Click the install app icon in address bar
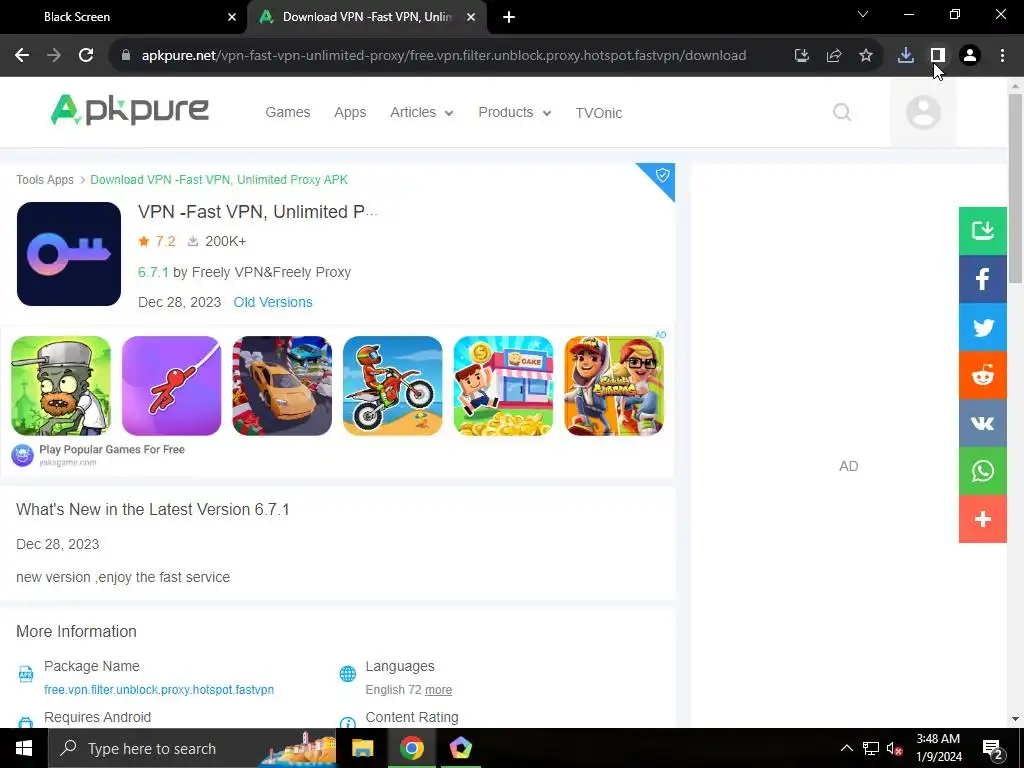This screenshot has width=1024, height=768. [x=802, y=56]
